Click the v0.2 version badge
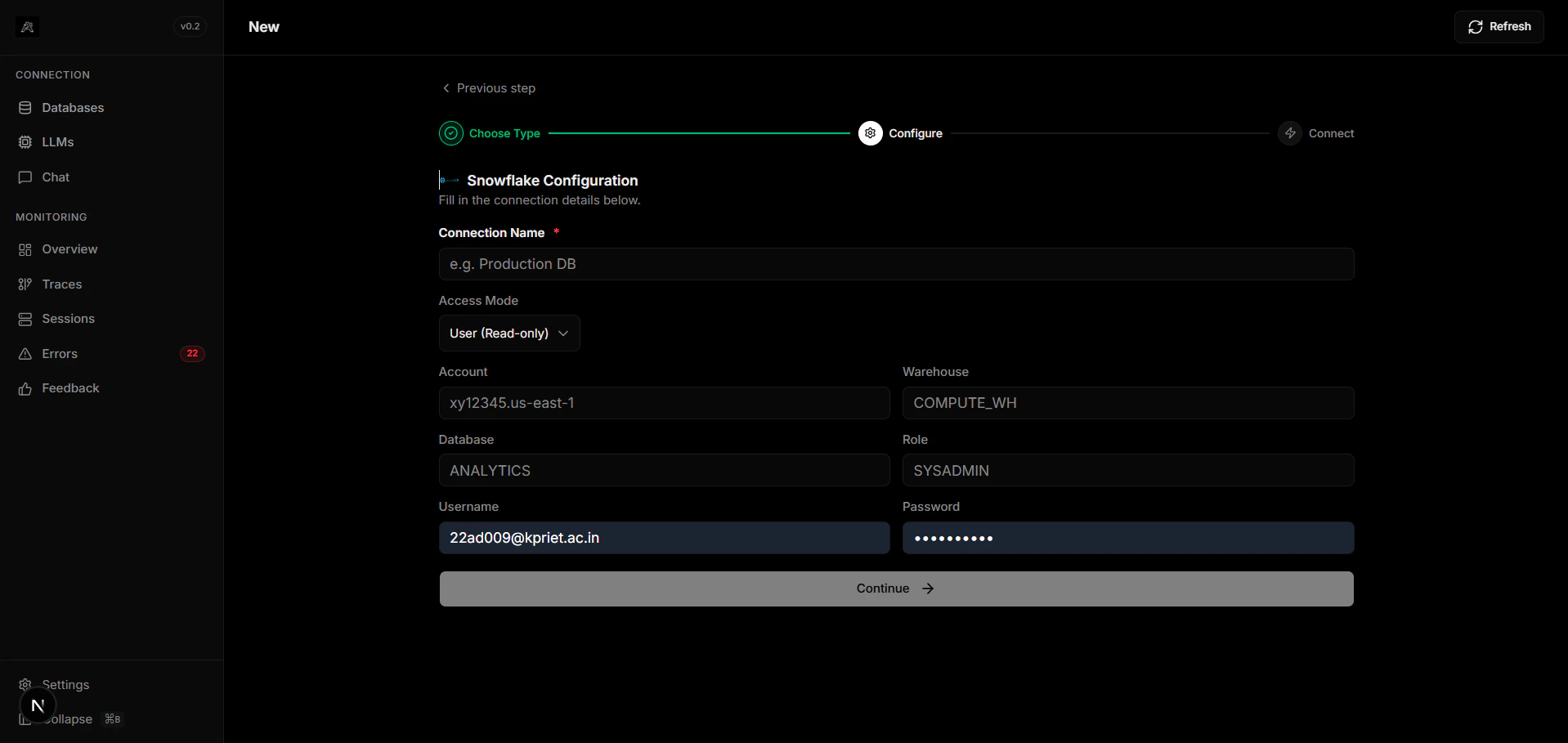 click(190, 27)
